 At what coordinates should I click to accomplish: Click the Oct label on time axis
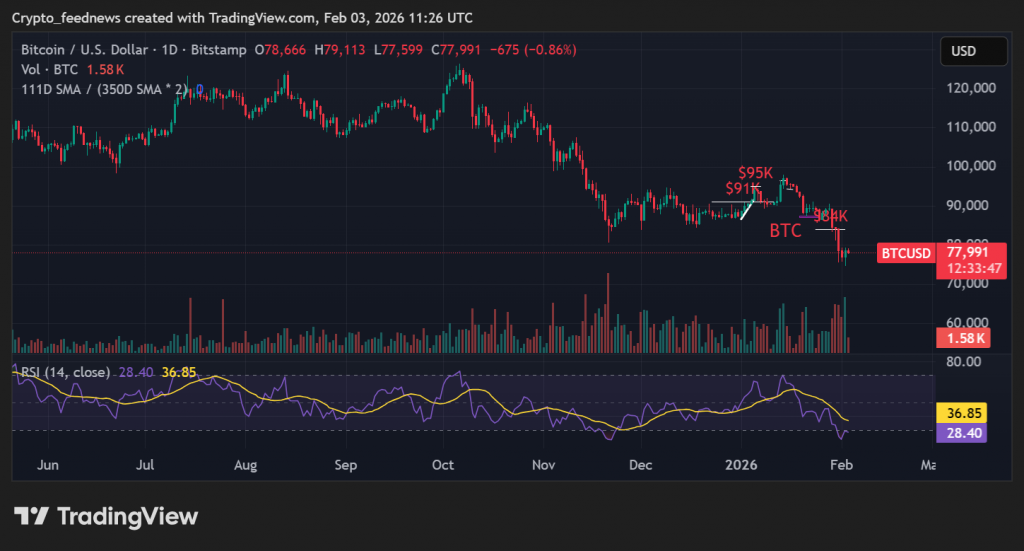click(x=443, y=465)
